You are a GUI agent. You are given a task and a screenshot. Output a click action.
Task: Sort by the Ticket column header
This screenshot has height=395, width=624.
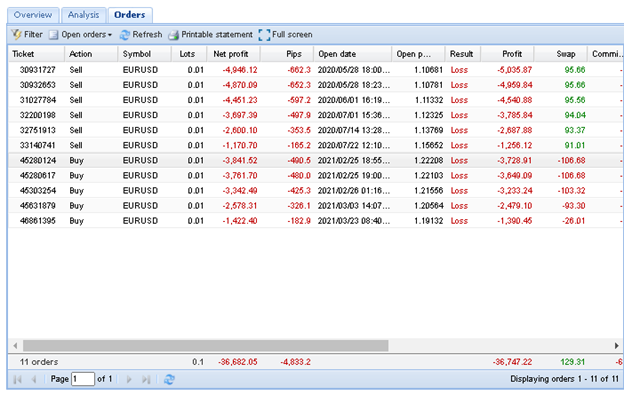pos(36,54)
